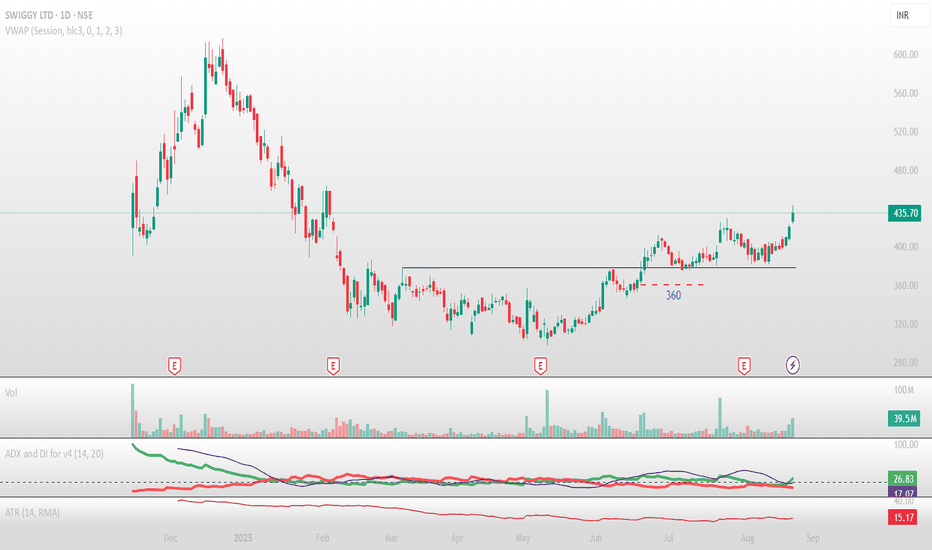Click the December earnings marker icon
932x550 pixels.
point(174,366)
